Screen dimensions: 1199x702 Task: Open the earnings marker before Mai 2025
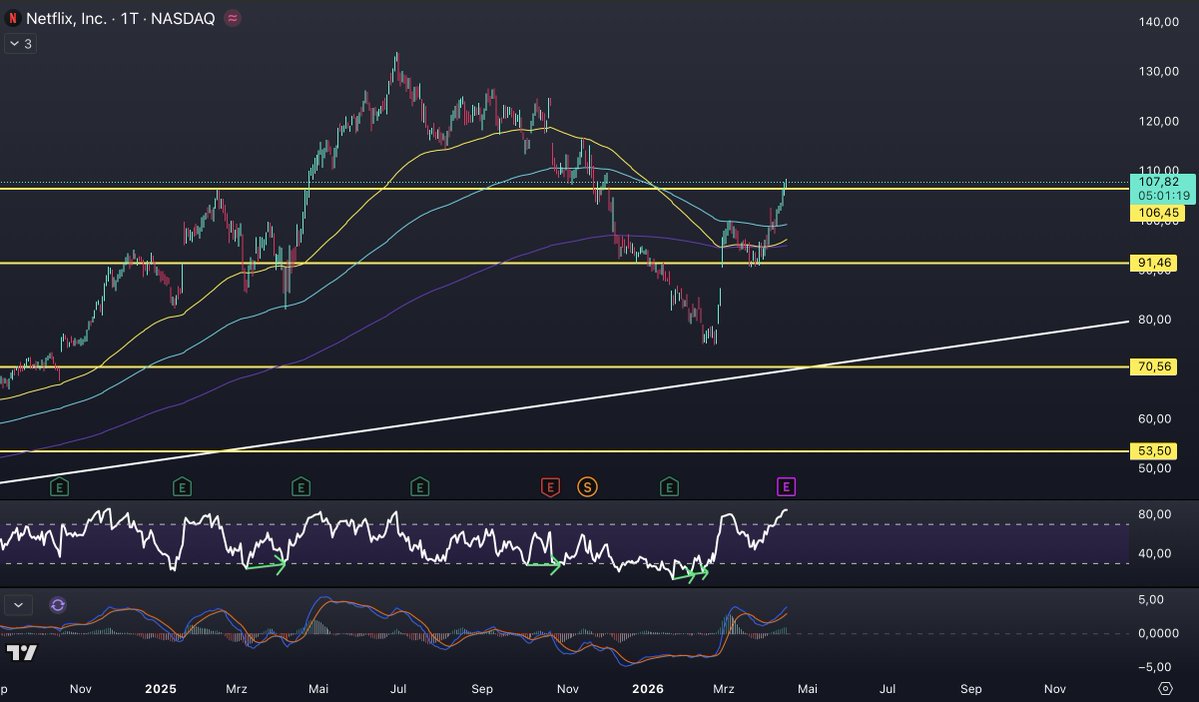[x=301, y=486]
